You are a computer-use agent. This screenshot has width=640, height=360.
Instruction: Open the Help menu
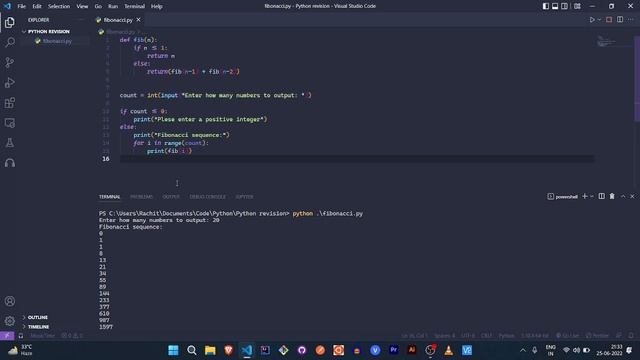click(157, 6)
